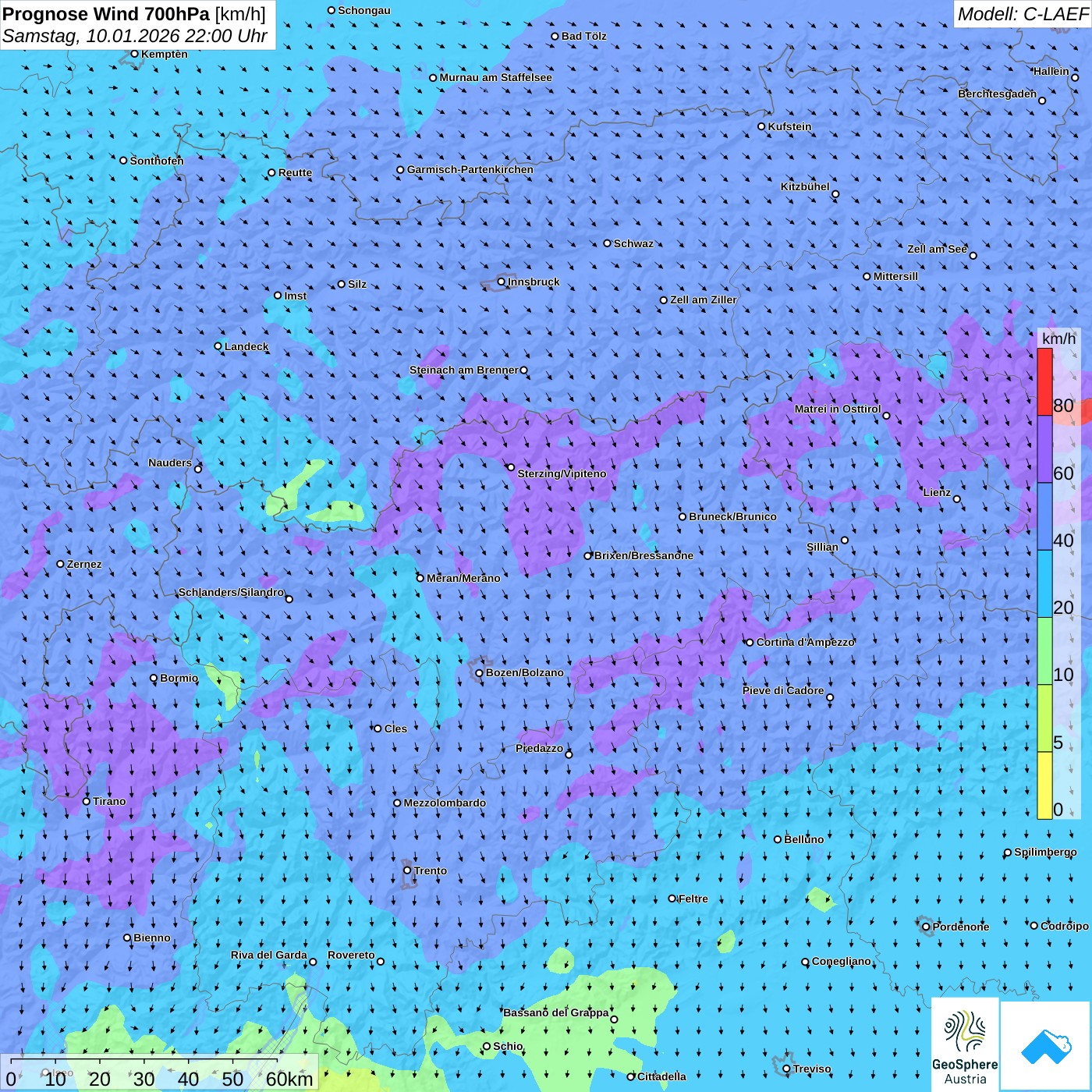
Task: Click the Rovereto label
Action: pyautogui.click(x=351, y=955)
